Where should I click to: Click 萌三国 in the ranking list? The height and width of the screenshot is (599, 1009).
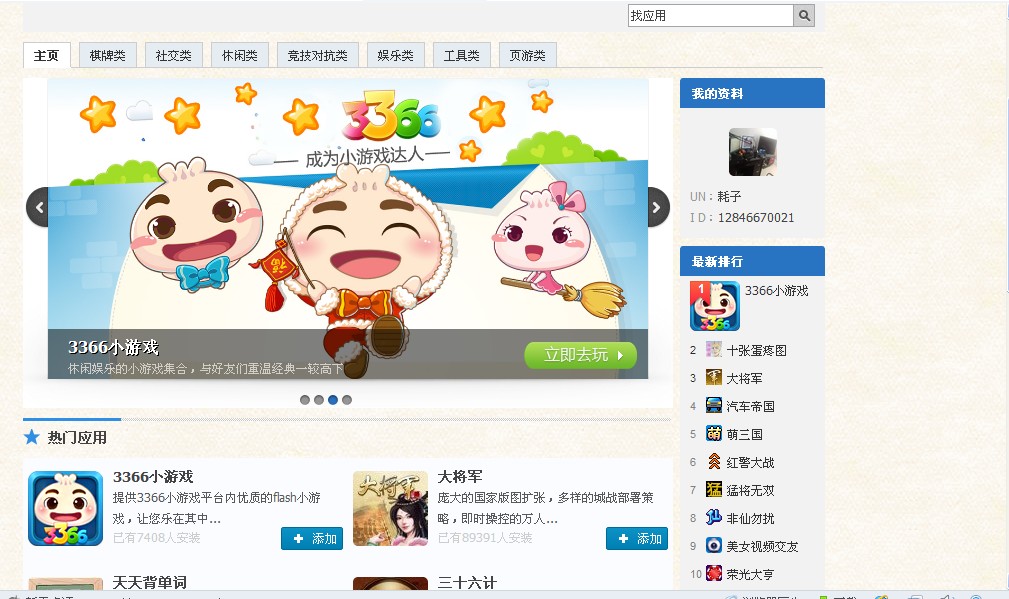point(745,434)
